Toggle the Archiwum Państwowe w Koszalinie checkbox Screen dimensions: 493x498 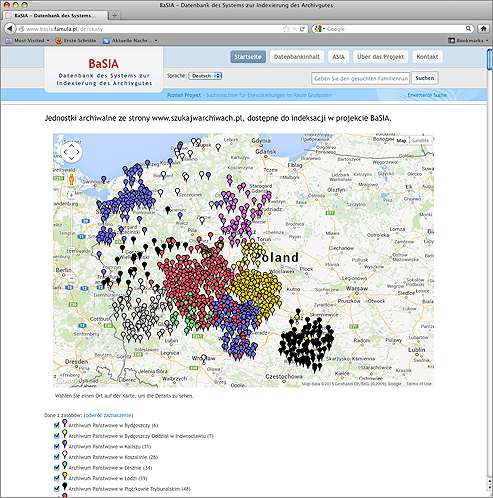point(57,457)
